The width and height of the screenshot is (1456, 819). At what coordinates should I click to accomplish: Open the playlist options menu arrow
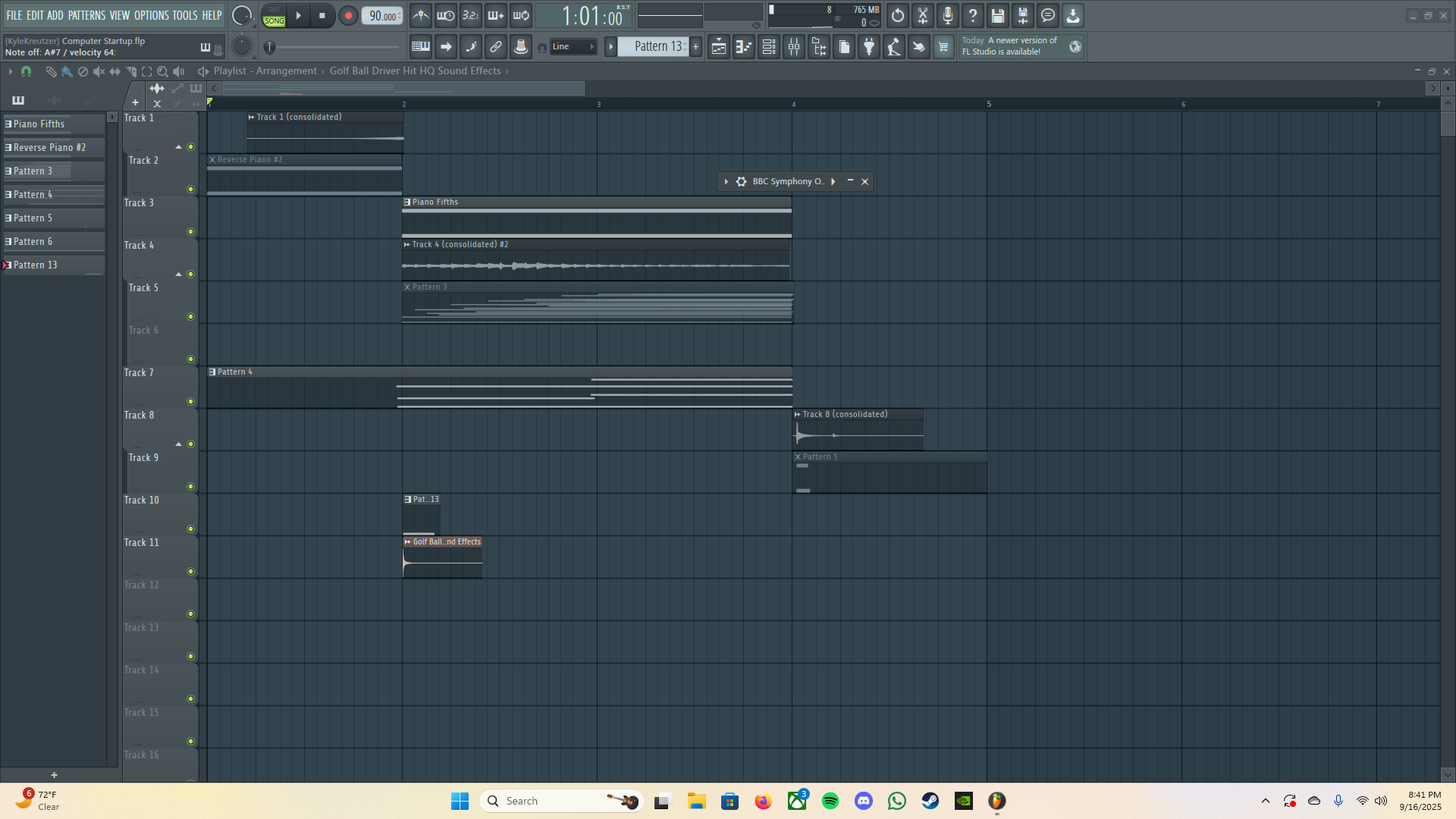[x=10, y=71]
